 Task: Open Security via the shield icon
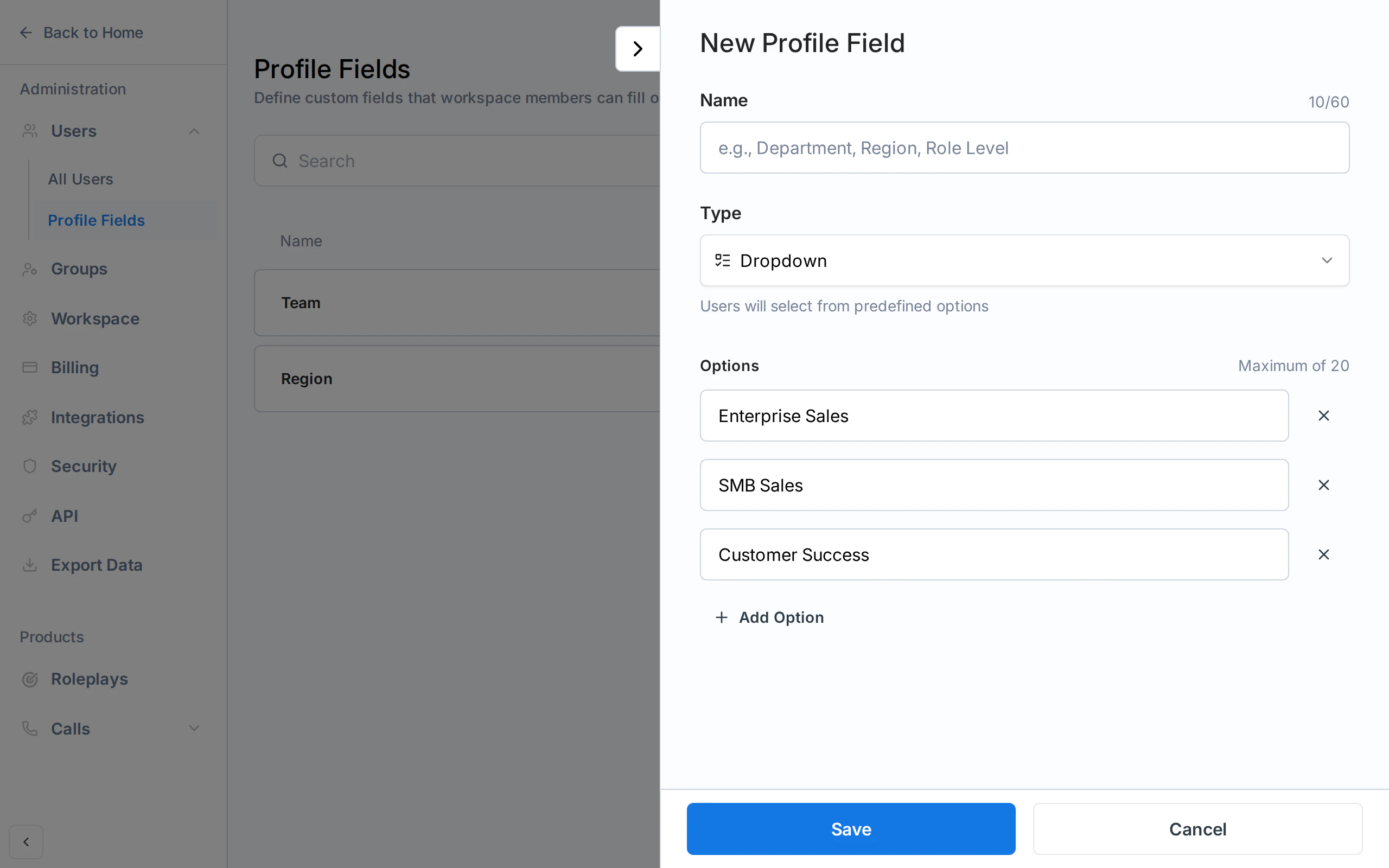click(x=29, y=466)
